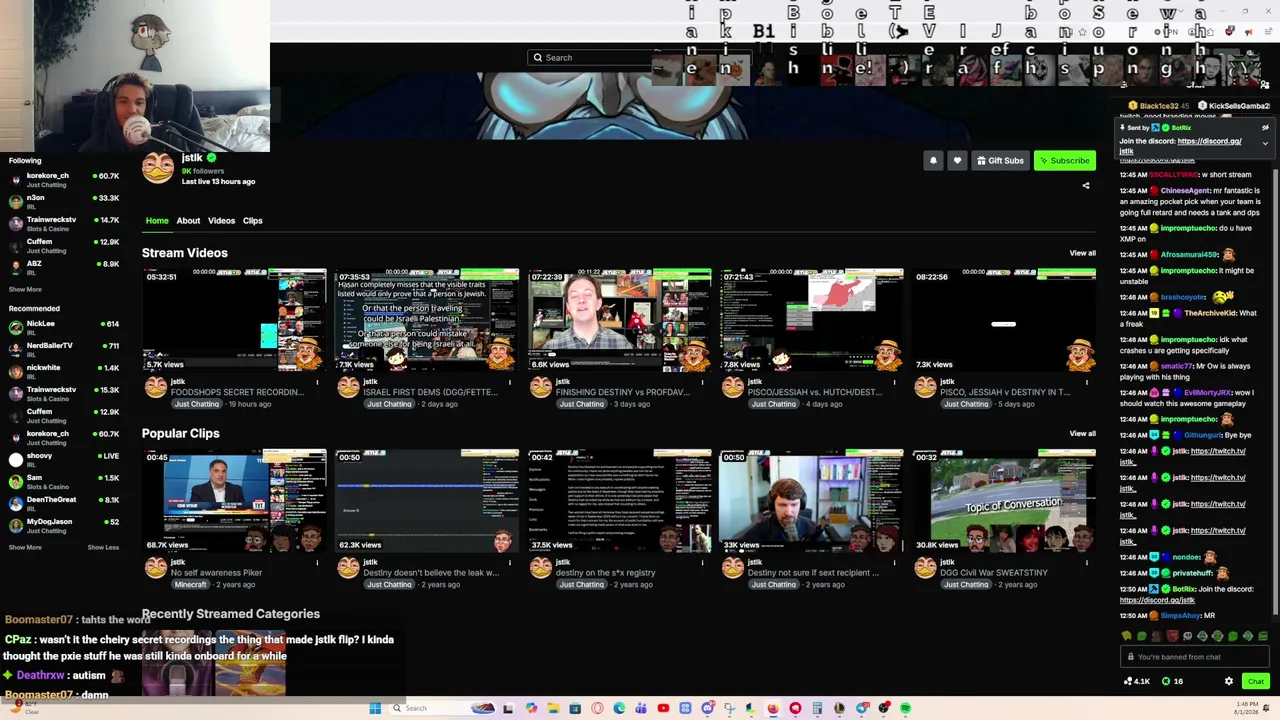
Task: Click the green Subscribe button
Action: (x=1064, y=160)
